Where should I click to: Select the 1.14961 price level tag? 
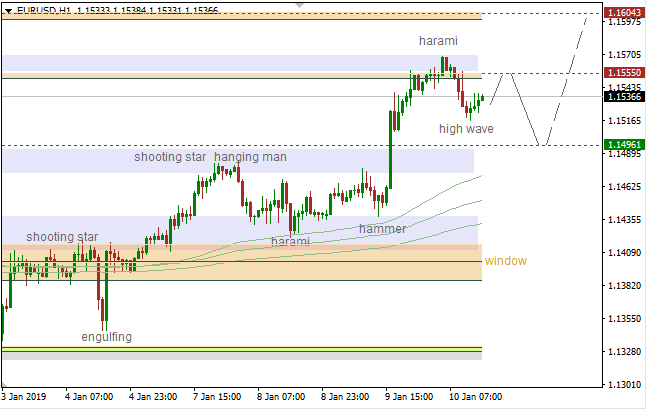point(623,145)
